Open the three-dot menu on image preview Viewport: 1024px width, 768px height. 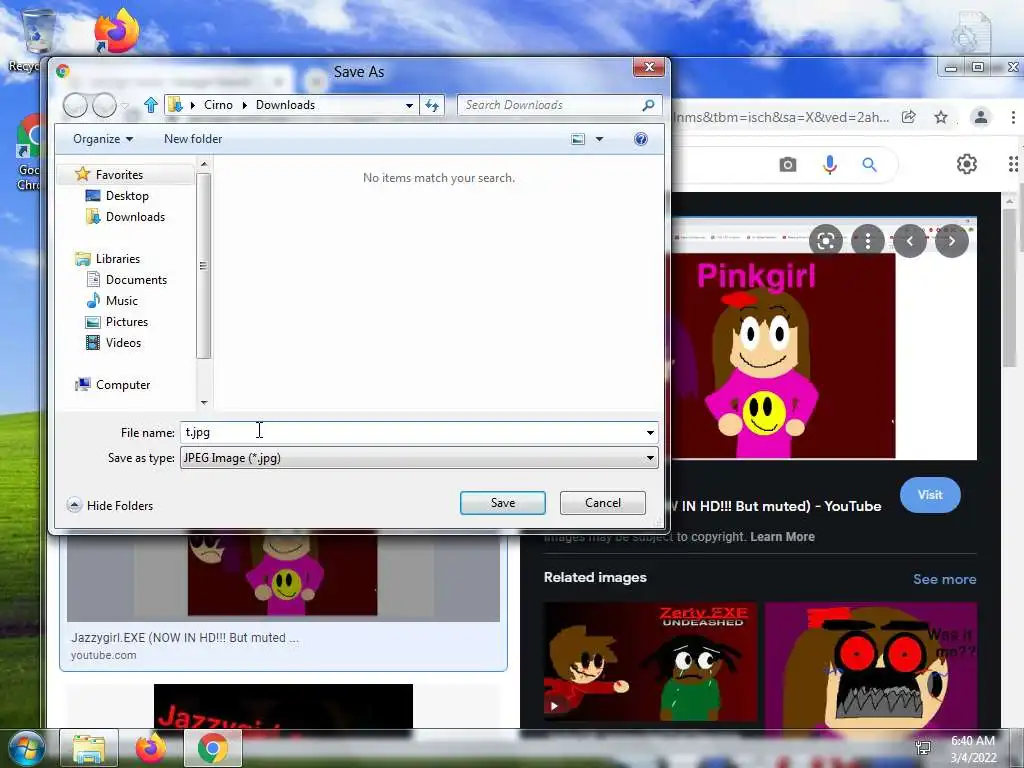868,241
